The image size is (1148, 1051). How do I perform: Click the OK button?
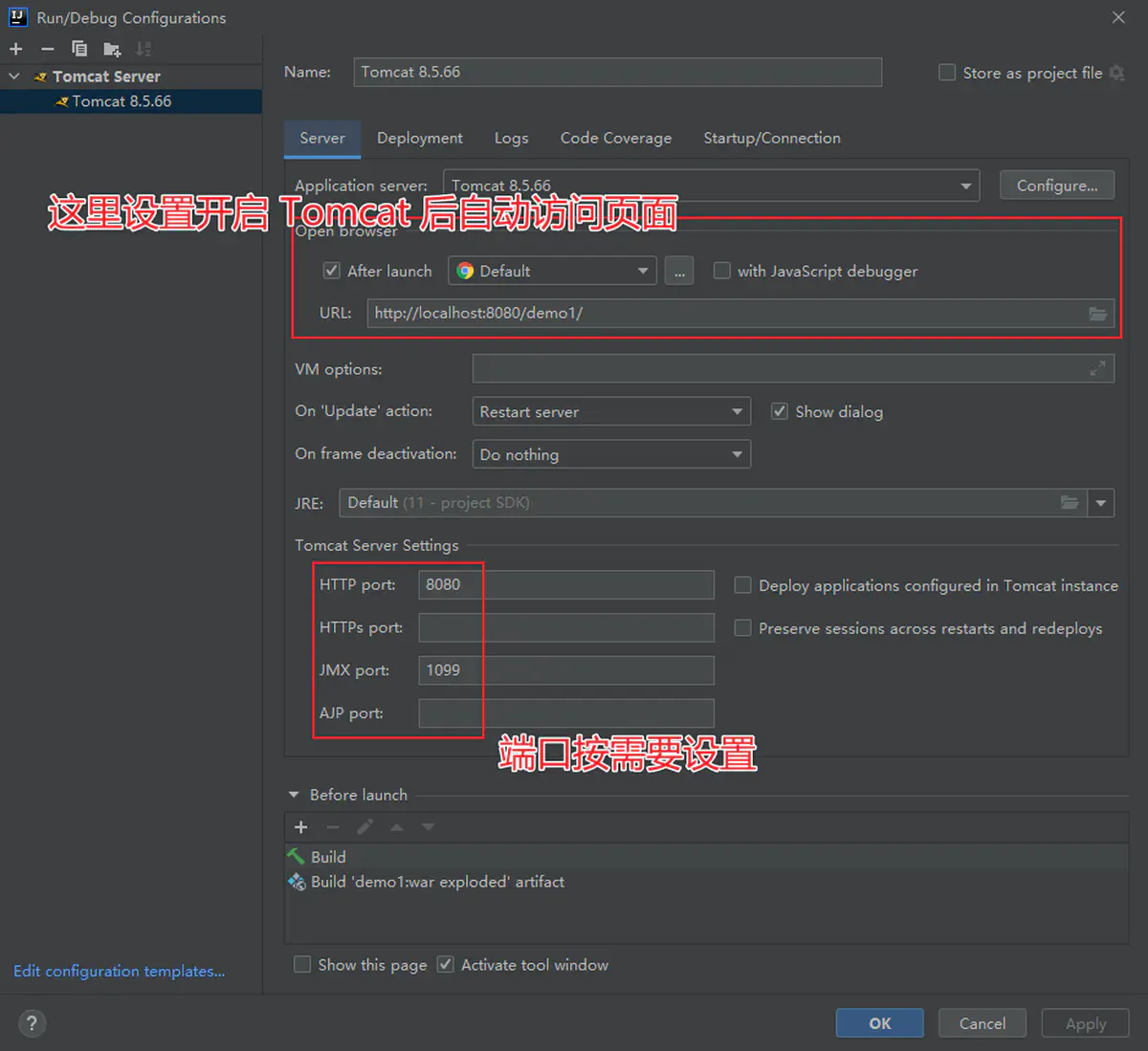(x=880, y=1023)
